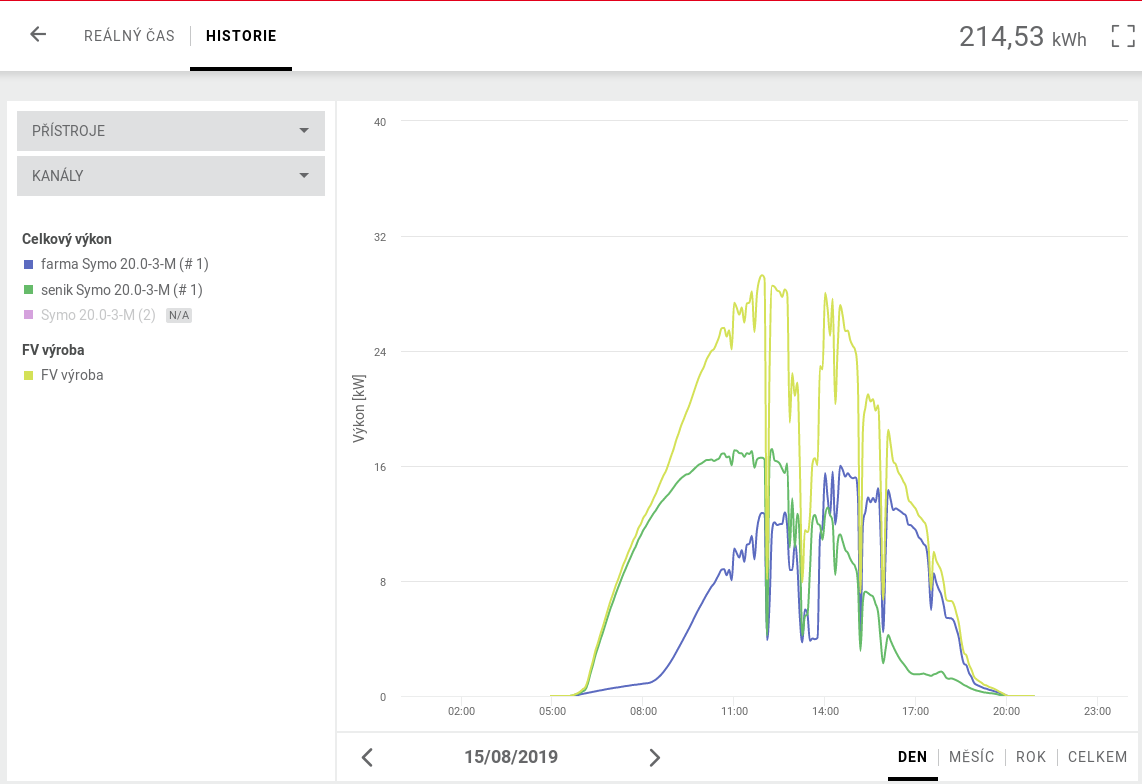The width and height of the screenshot is (1142, 784).
Task: Click the blue farma Symo color square
Action: pyautogui.click(x=28, y=264)
